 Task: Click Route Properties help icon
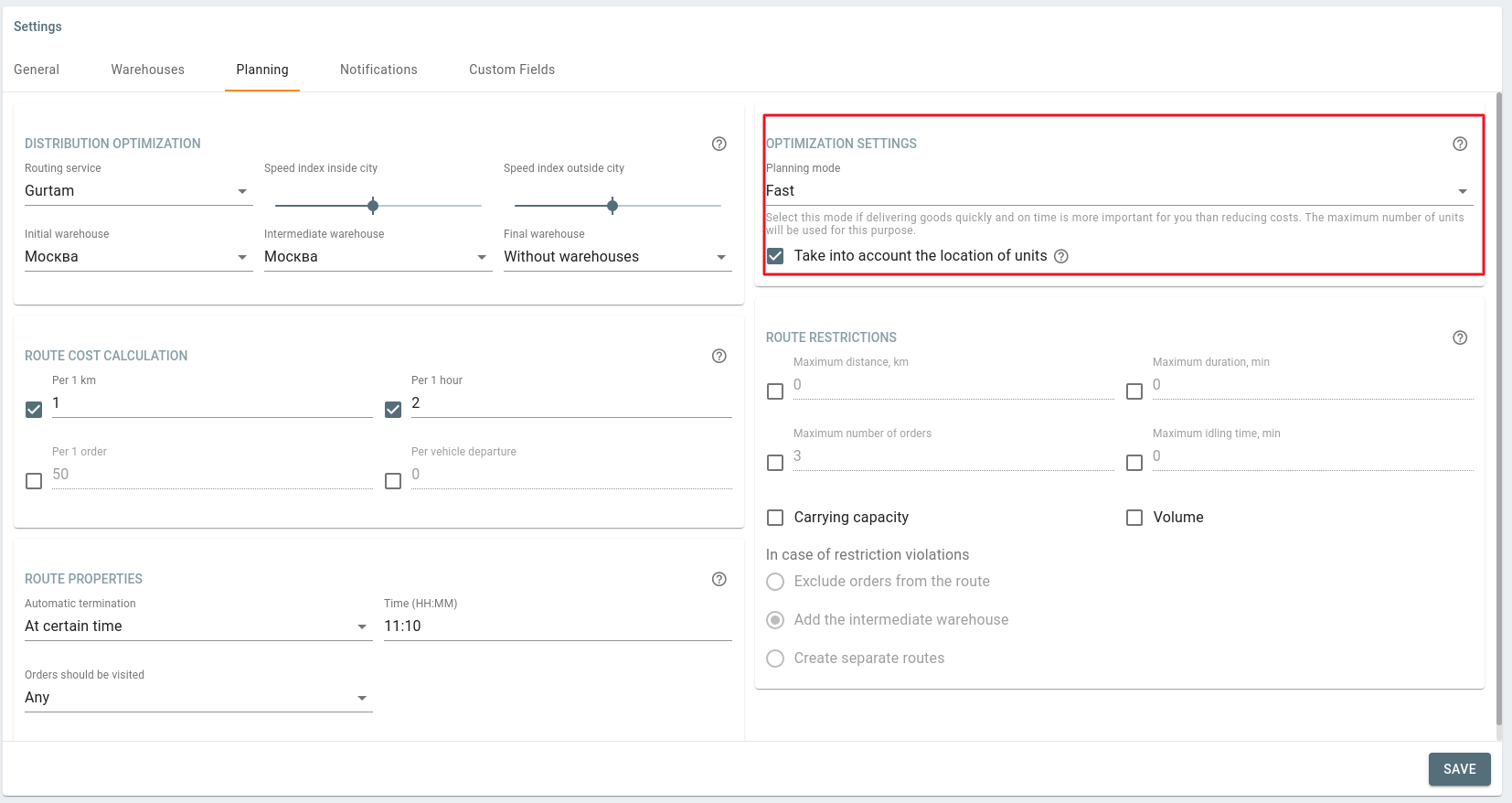coord(719,579)
